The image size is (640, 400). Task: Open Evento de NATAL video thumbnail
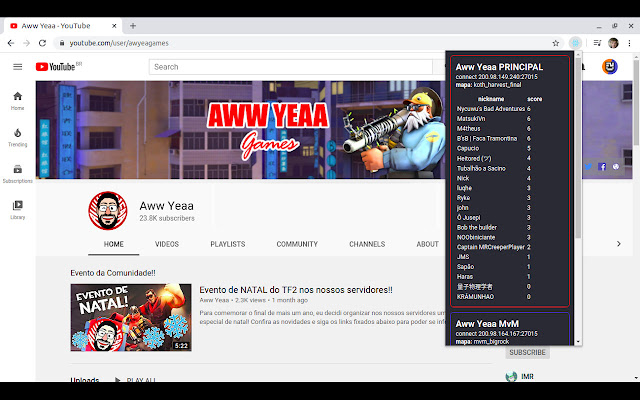pyautogui.click(x=131, y=317)
